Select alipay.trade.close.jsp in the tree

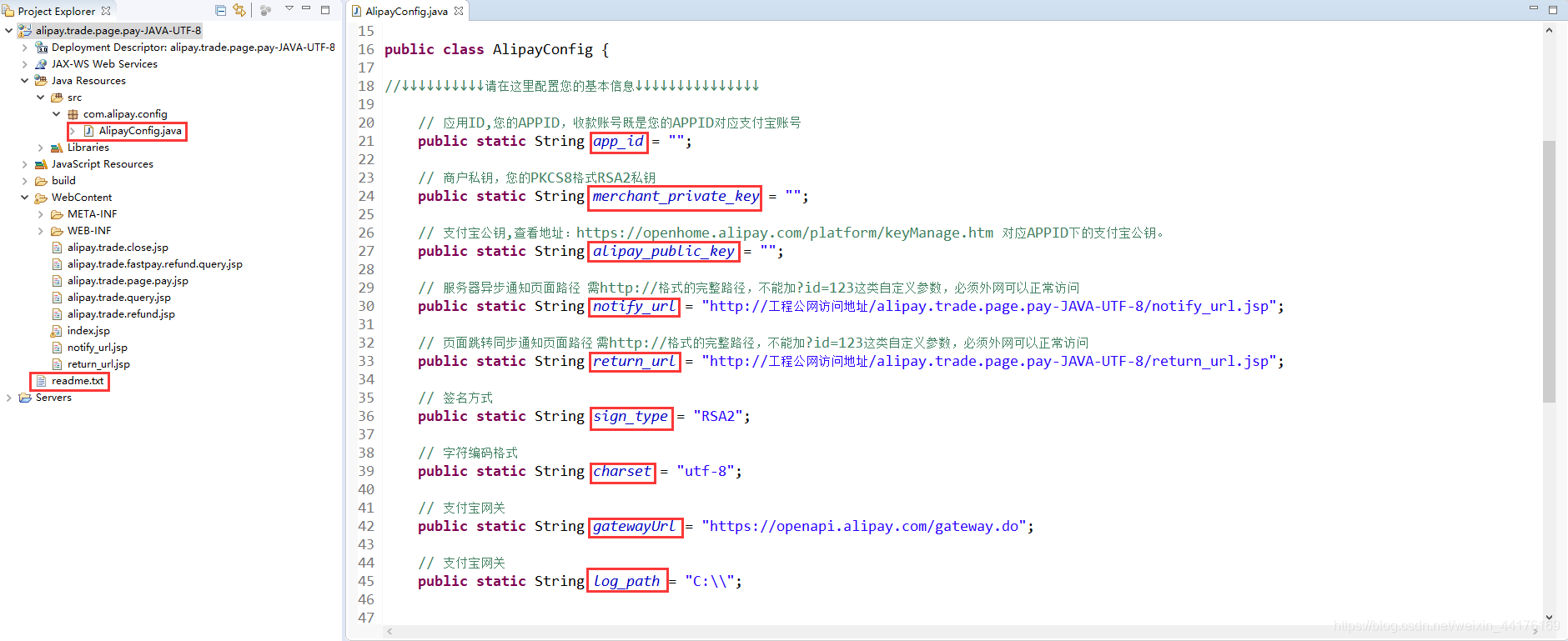118,248
